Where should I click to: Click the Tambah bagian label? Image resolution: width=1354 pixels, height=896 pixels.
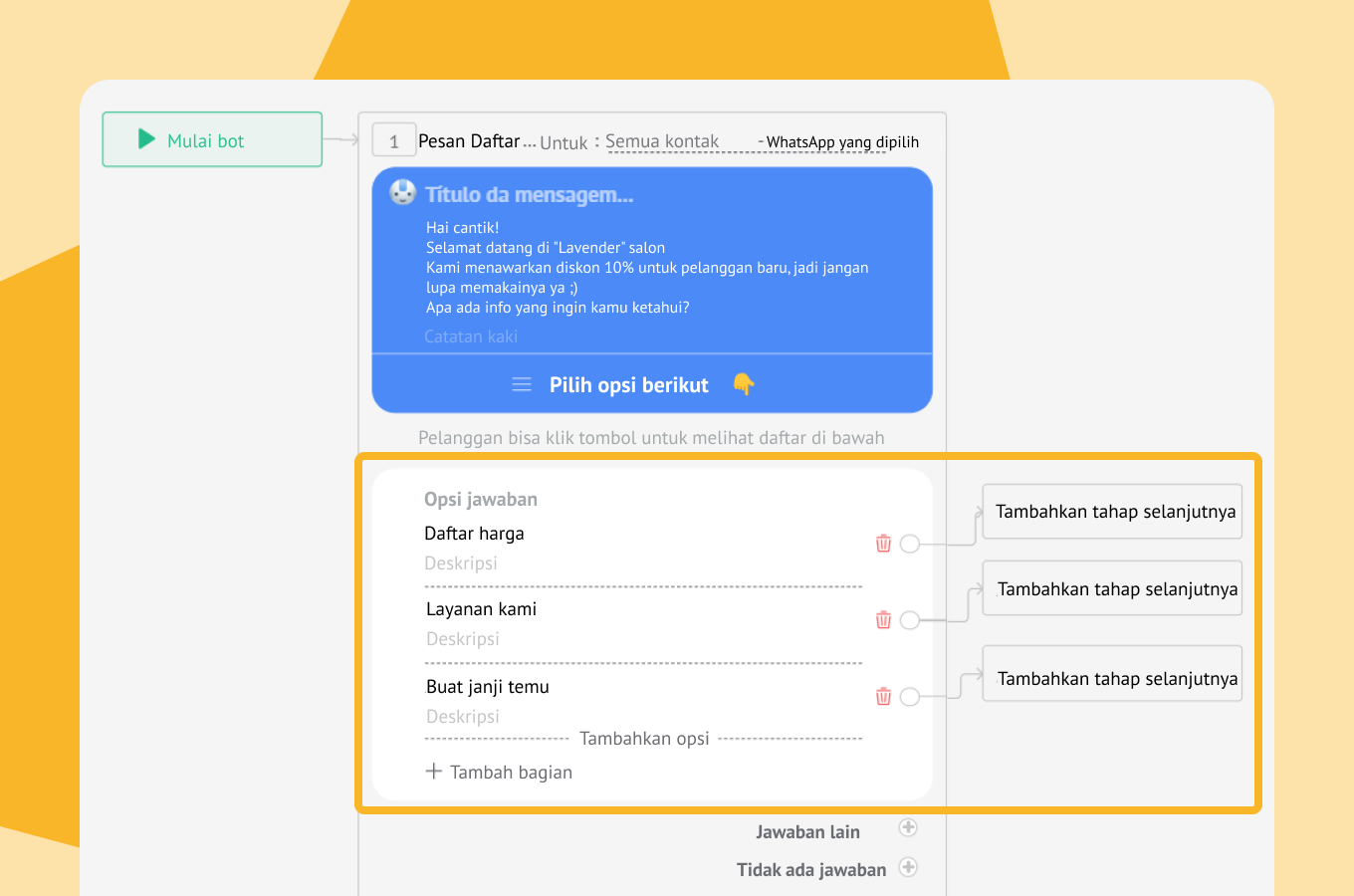coord(511,773)
